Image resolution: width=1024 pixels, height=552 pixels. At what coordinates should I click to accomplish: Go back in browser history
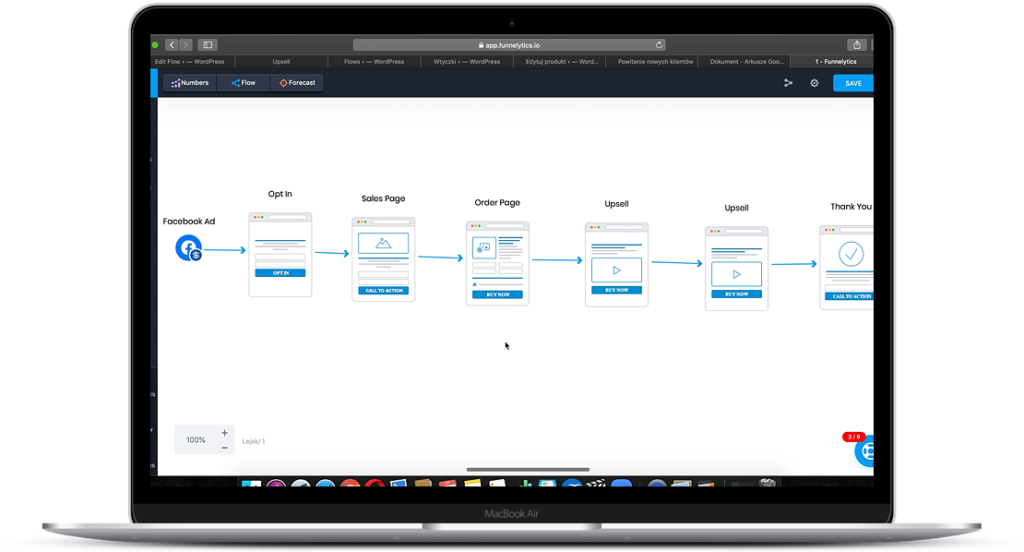[x=172, y=45]
